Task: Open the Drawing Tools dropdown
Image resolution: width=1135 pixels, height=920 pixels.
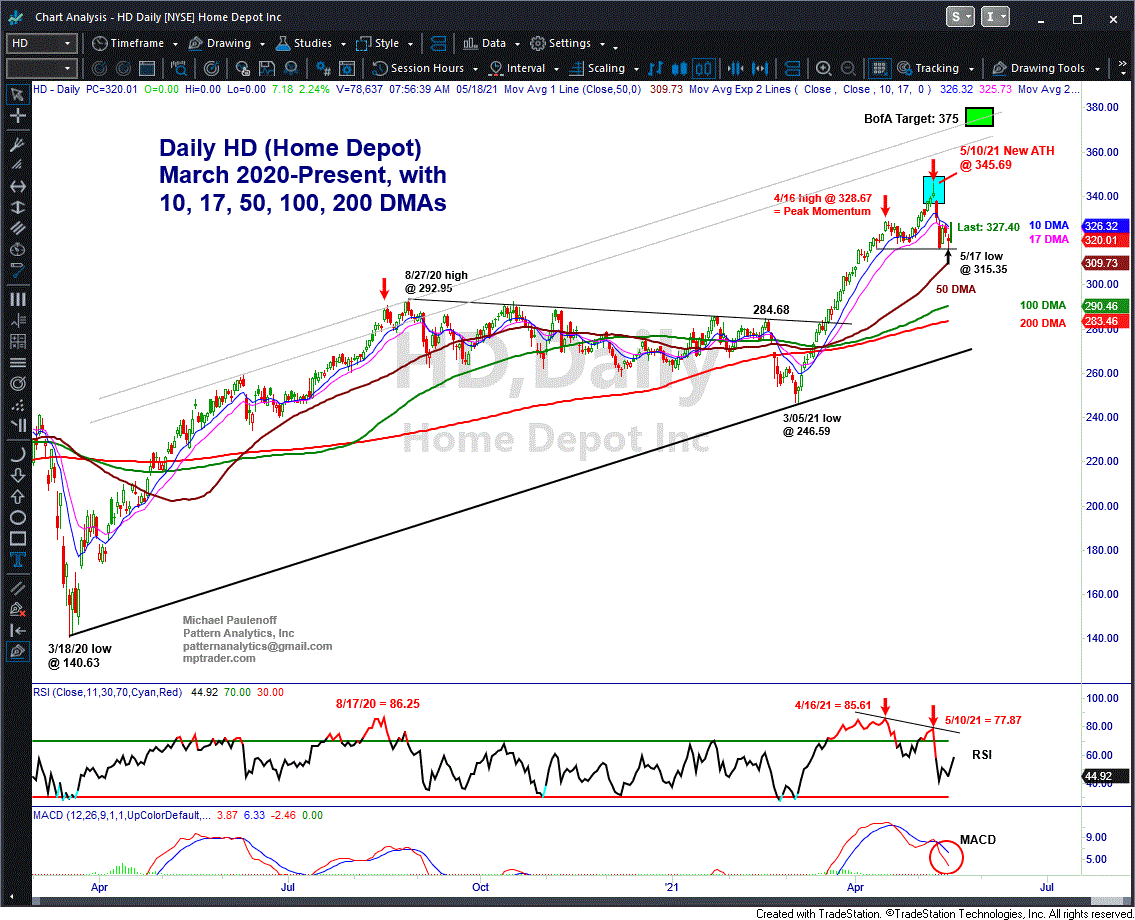Action: (x=1046, y=68)
